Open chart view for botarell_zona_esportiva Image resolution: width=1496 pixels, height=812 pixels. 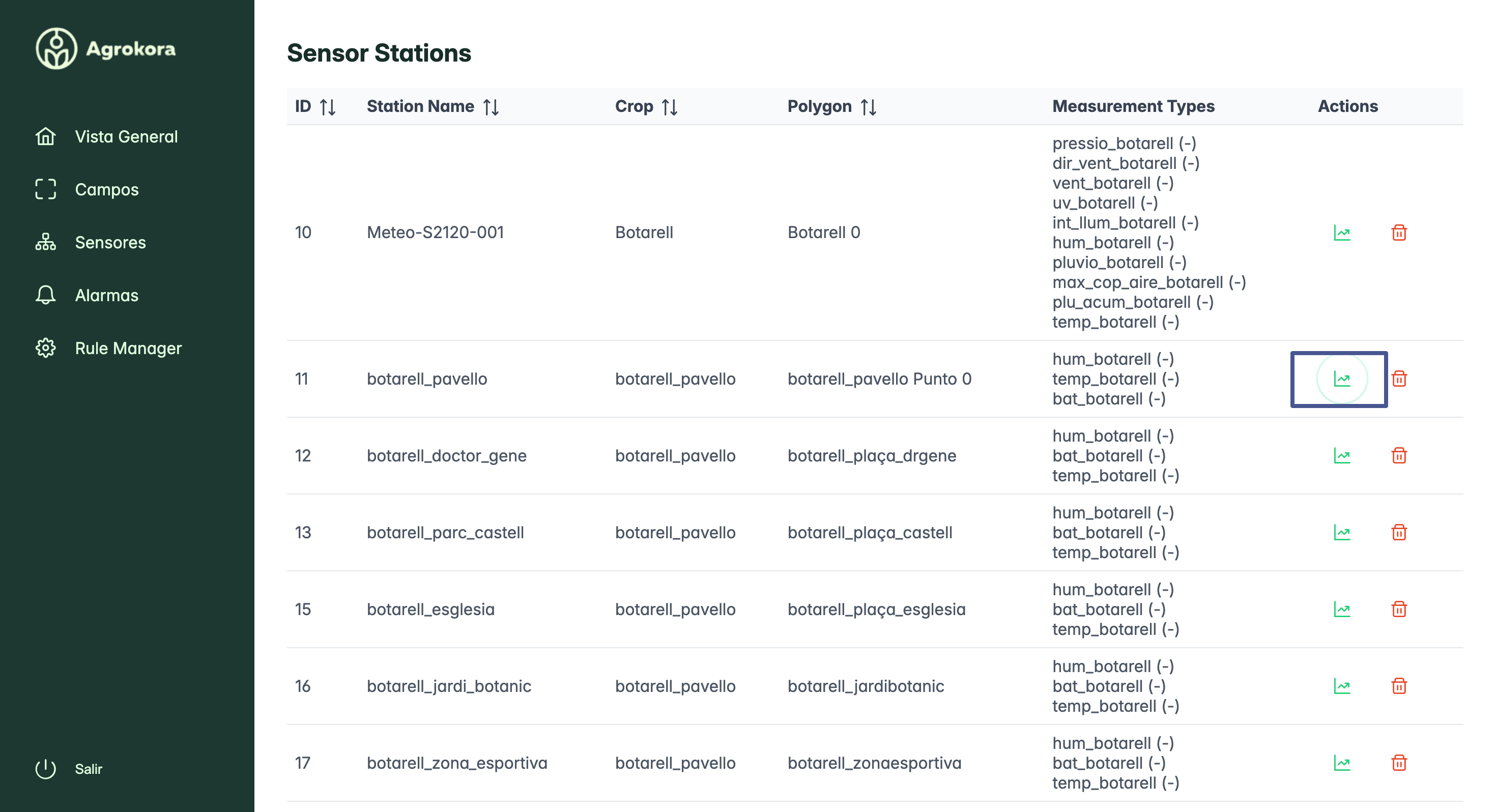coord(1343,762)
